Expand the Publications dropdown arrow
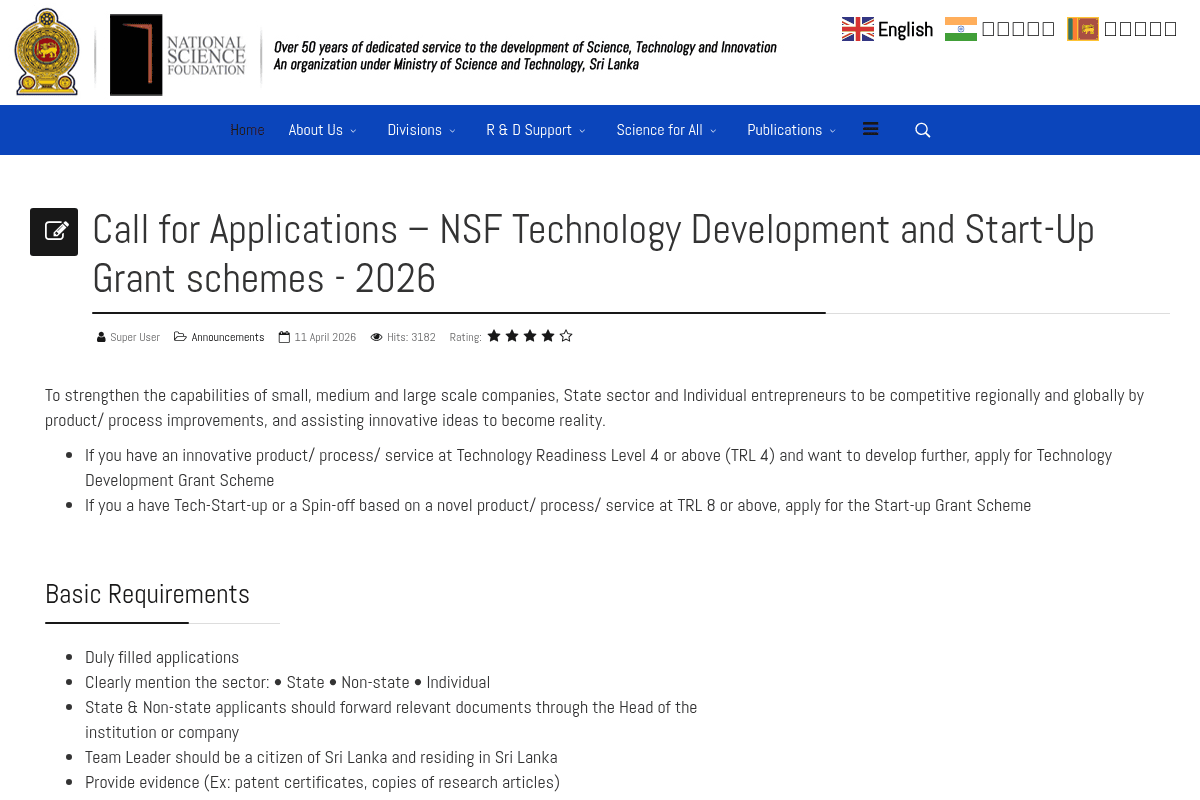 pyautogui.click(x=832, y=131)
